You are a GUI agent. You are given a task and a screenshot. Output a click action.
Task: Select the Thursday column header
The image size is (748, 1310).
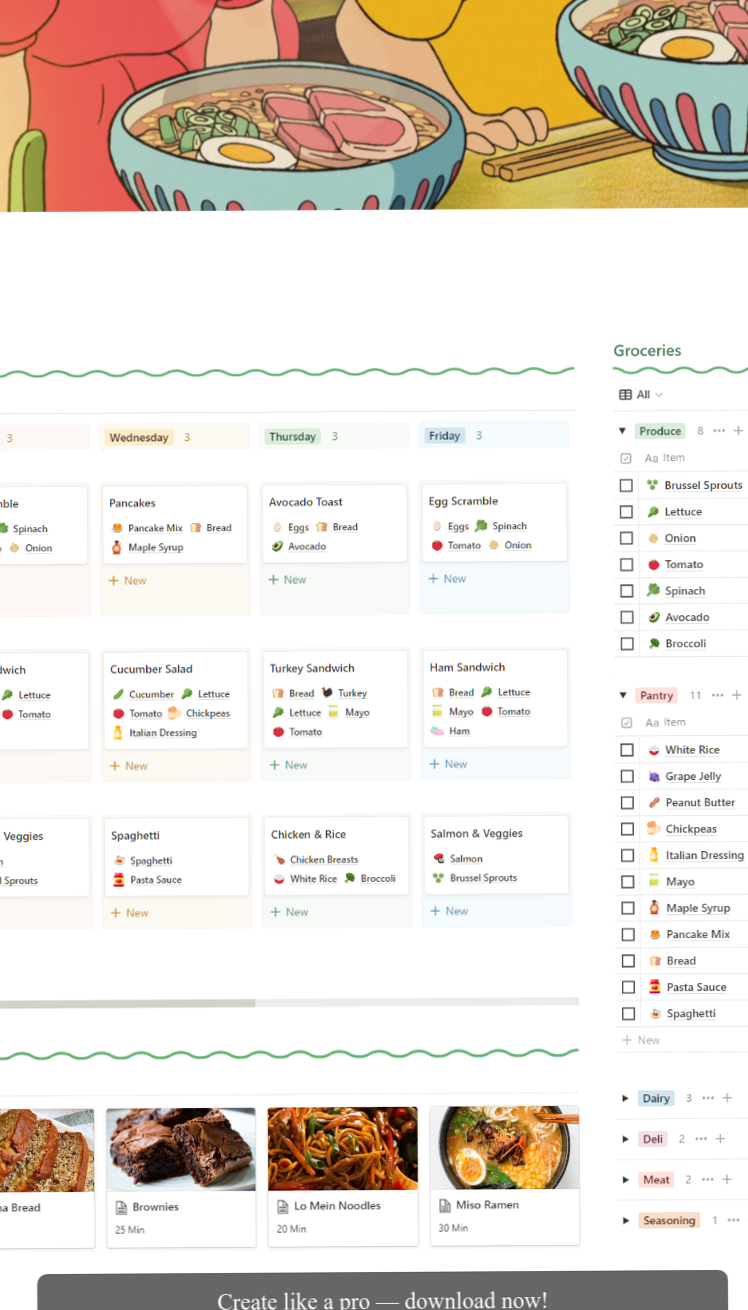coord(292,436)
